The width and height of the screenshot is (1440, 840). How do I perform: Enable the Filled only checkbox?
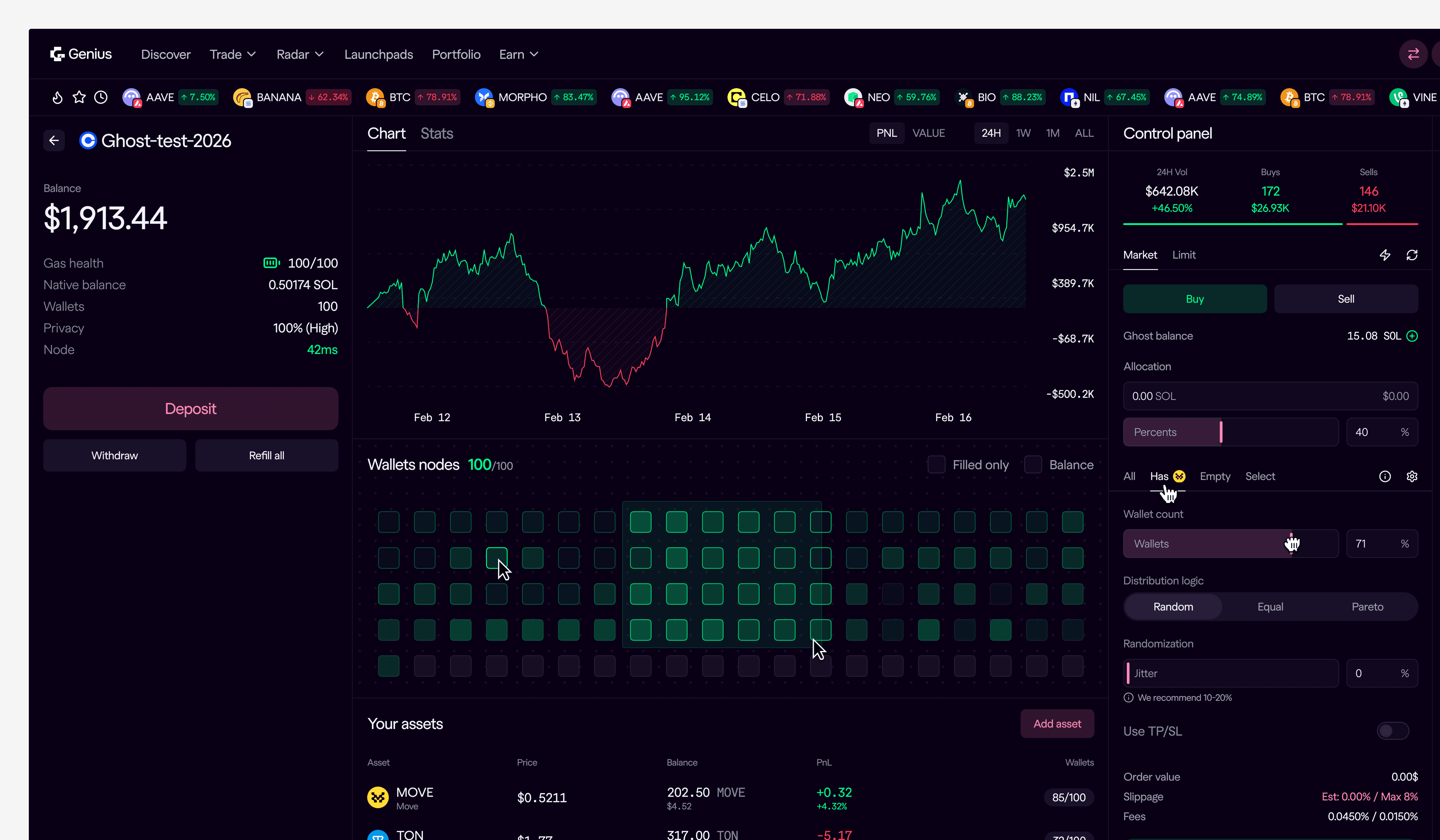point(937,465)
